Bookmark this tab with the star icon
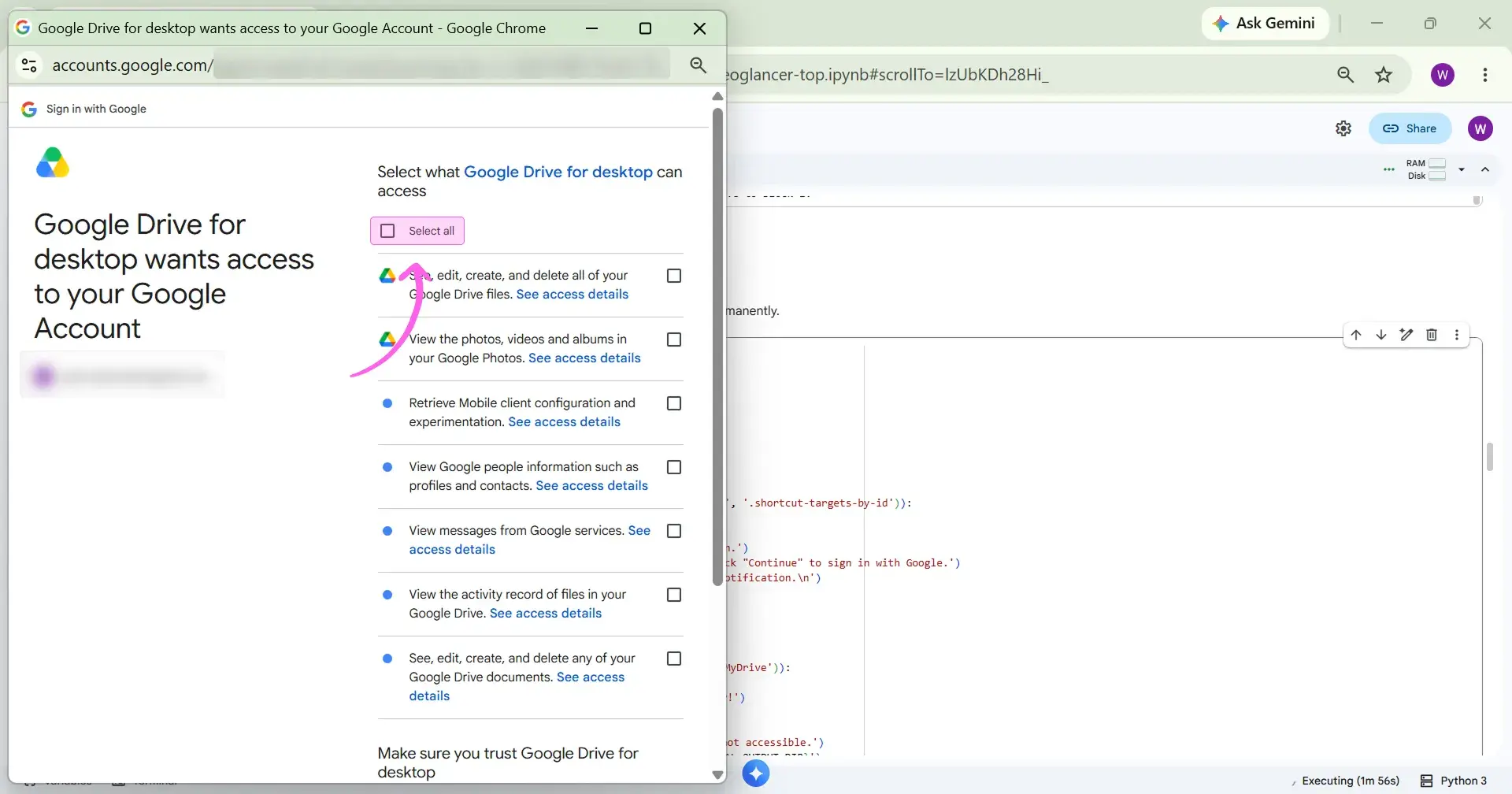This screenshot has width=1512, height=794. (1384, 75)
